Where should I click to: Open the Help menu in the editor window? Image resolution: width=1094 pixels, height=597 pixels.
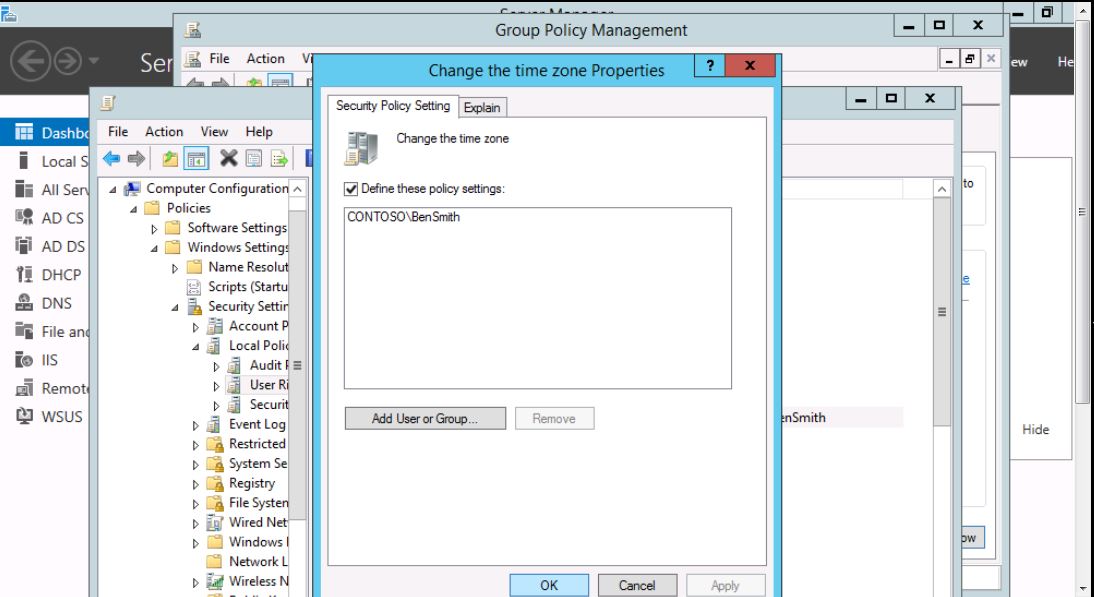click(259, 131)
